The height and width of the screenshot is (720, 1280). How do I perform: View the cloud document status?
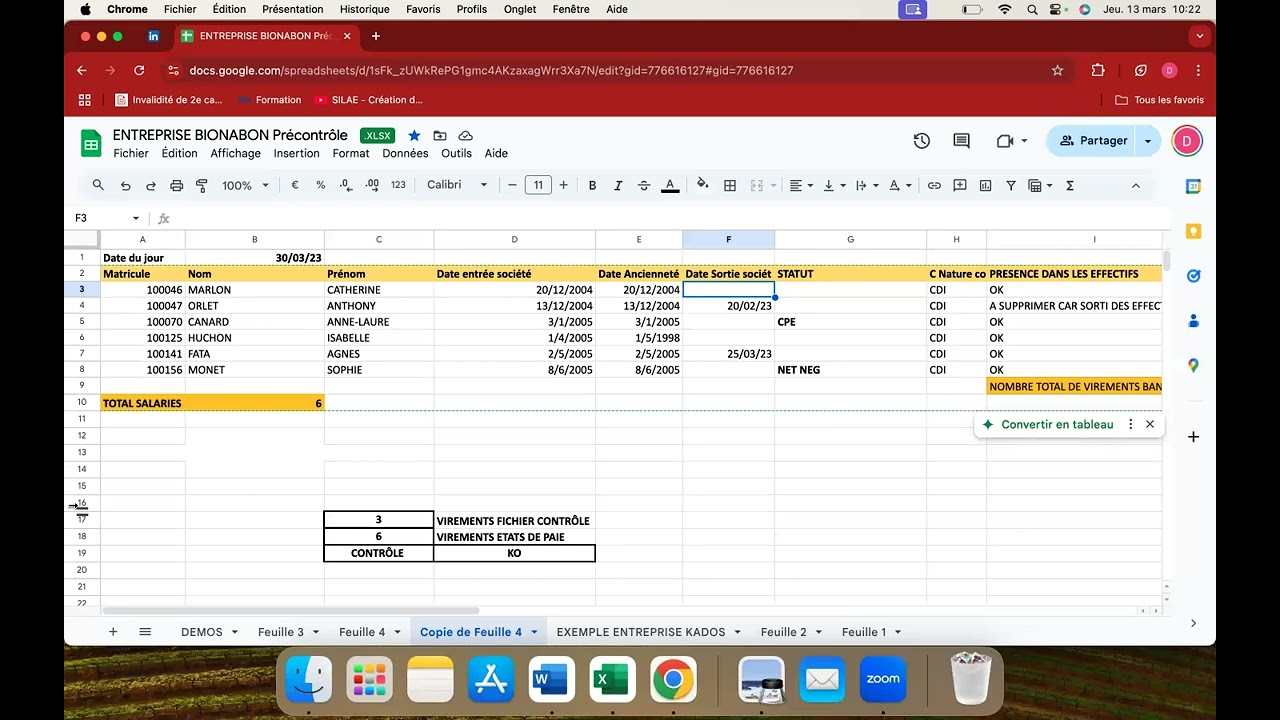466,135
